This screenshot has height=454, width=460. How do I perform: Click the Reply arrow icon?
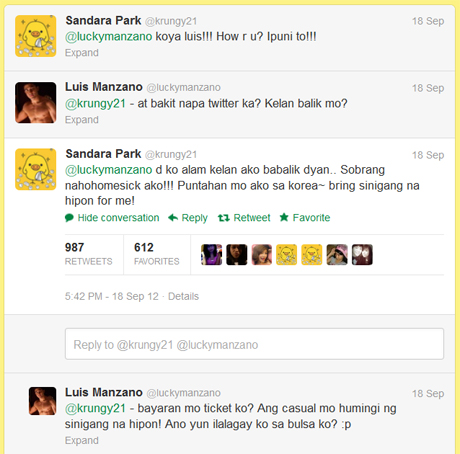coord(173,218)
